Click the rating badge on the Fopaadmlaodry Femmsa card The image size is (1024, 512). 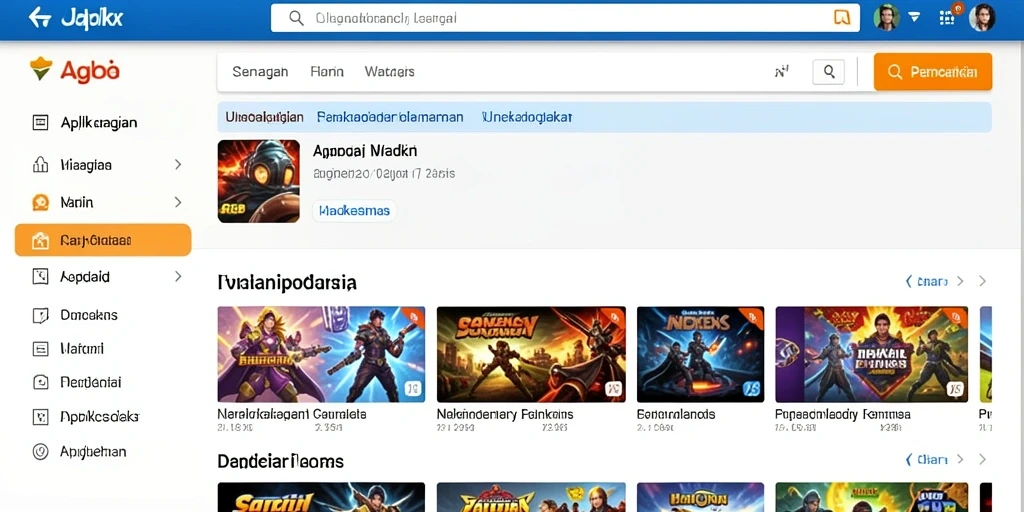pyautogui.click(x=955, y=390)
